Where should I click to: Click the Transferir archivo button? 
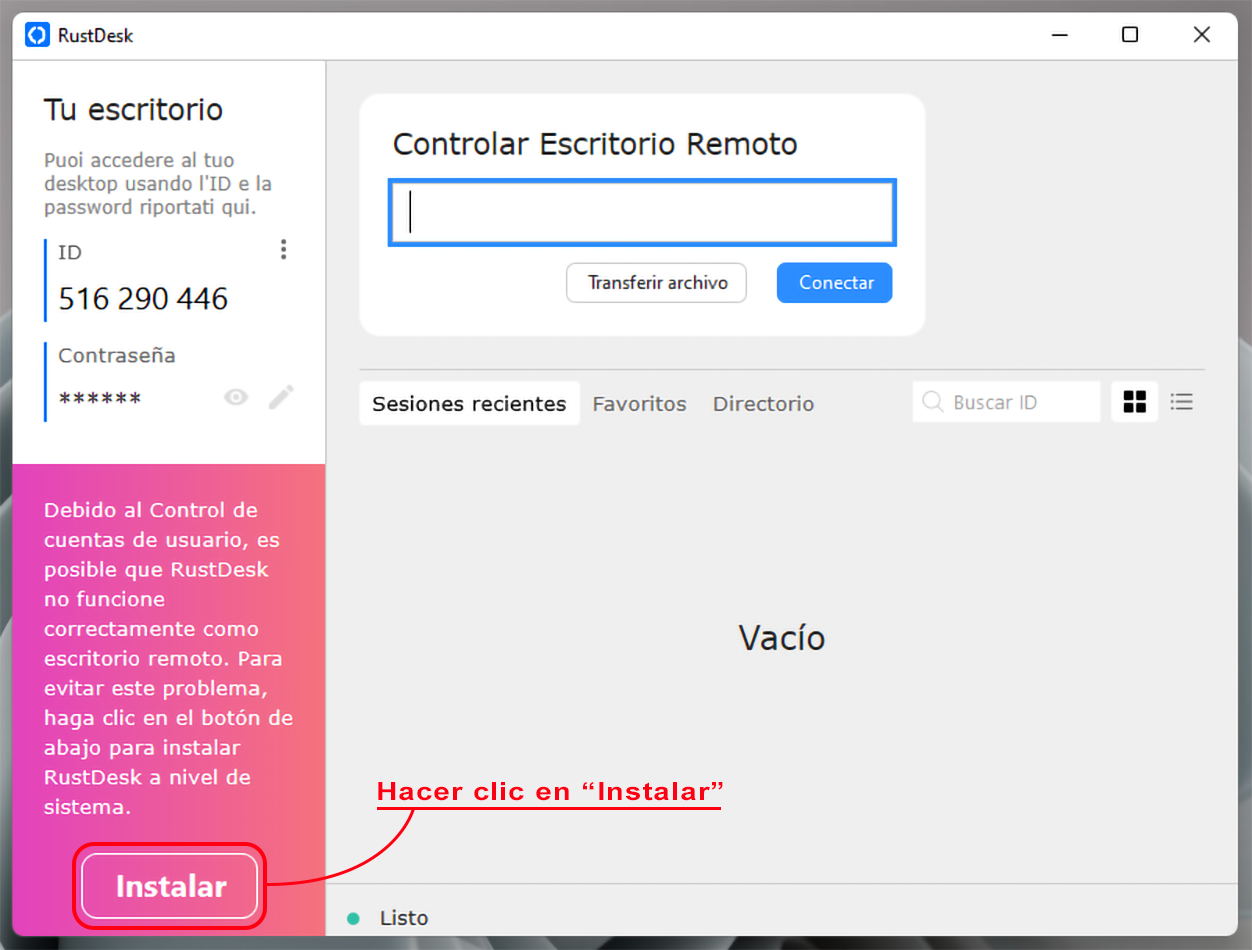pos(657,283)
